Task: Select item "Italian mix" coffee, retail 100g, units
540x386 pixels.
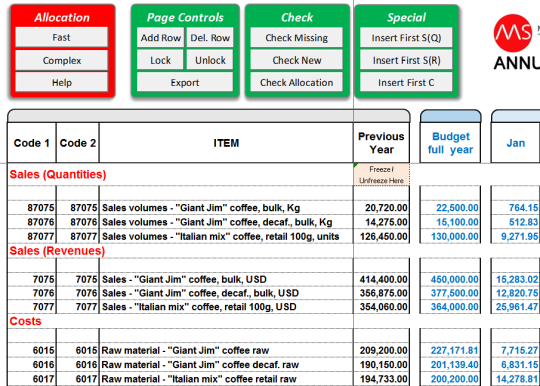Action: point(226,237)
